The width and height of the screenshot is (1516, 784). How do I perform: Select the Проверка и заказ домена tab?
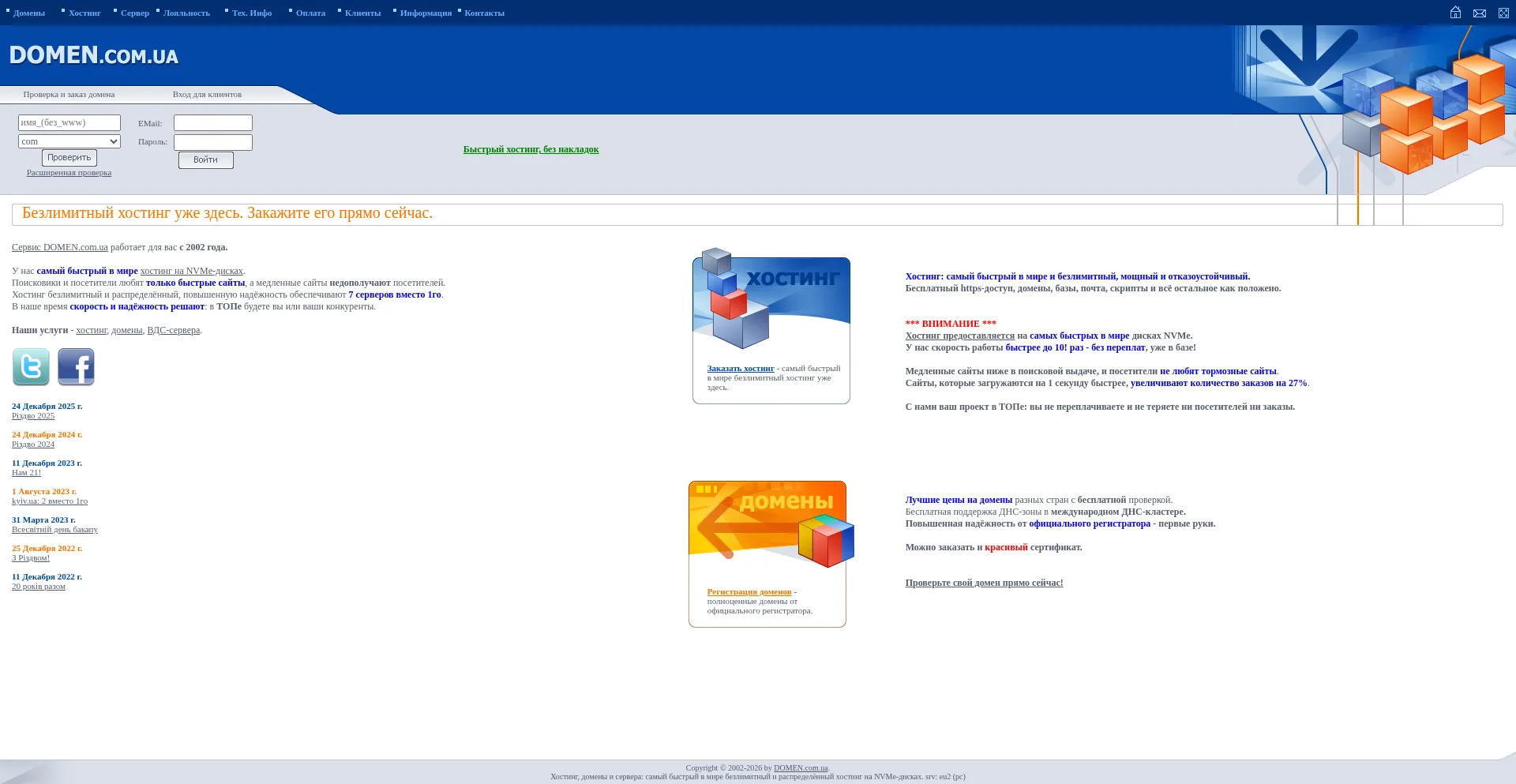point(69,95)
